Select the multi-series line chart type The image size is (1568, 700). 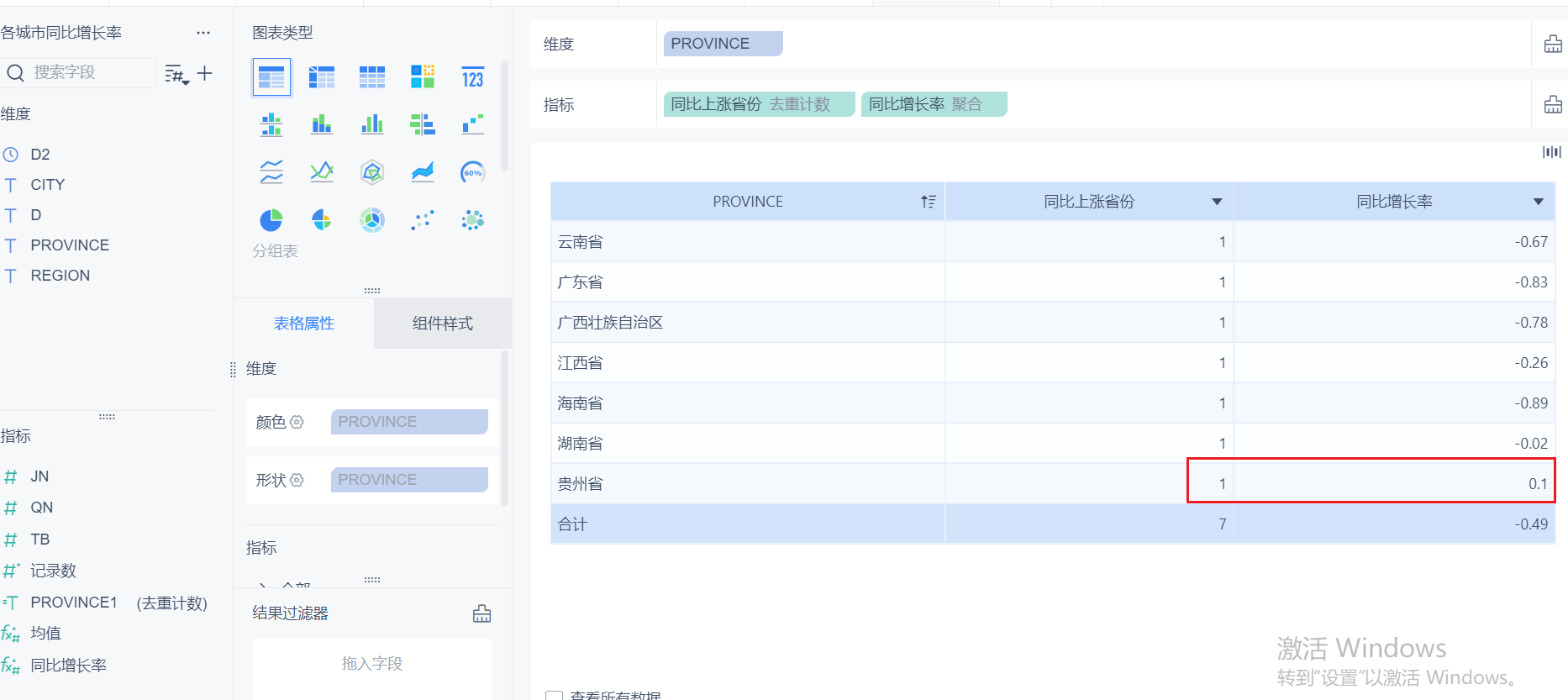(322, 172)
